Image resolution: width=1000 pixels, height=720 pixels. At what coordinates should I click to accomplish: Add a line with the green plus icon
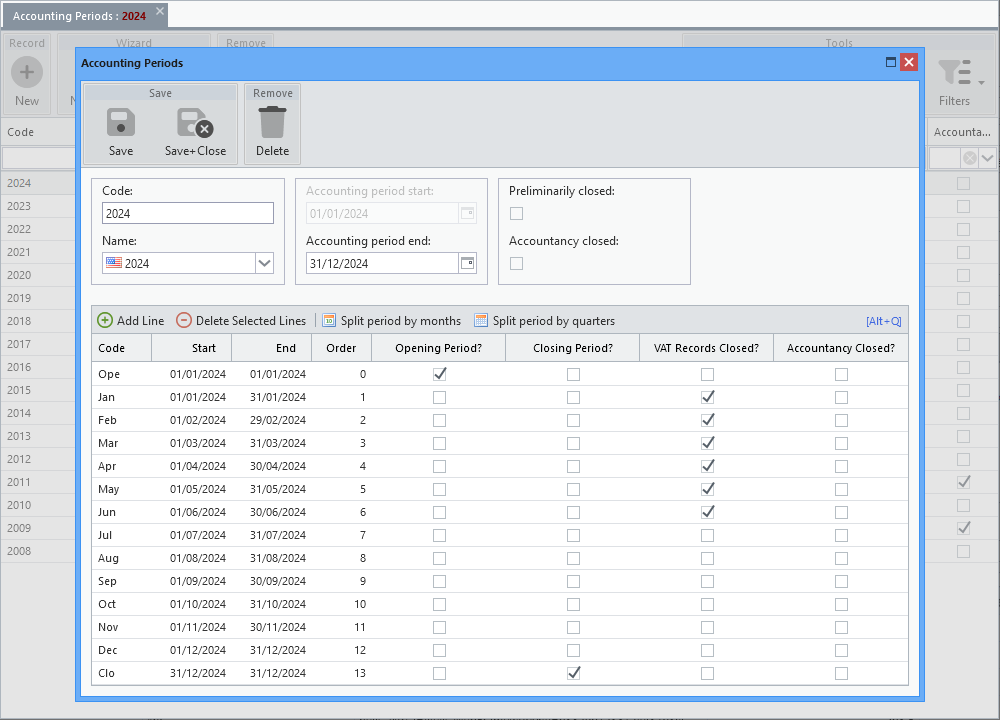[x=105, y=320]
